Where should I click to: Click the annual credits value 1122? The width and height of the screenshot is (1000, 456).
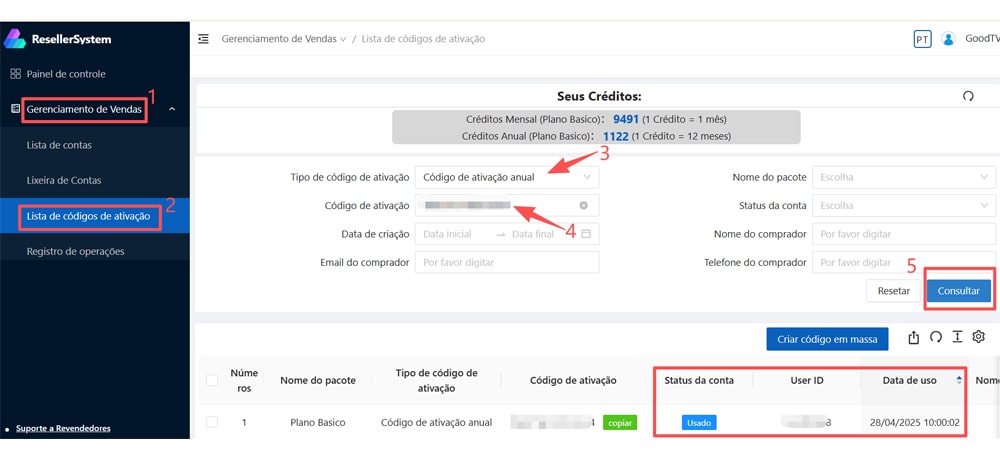click(615, 136)
